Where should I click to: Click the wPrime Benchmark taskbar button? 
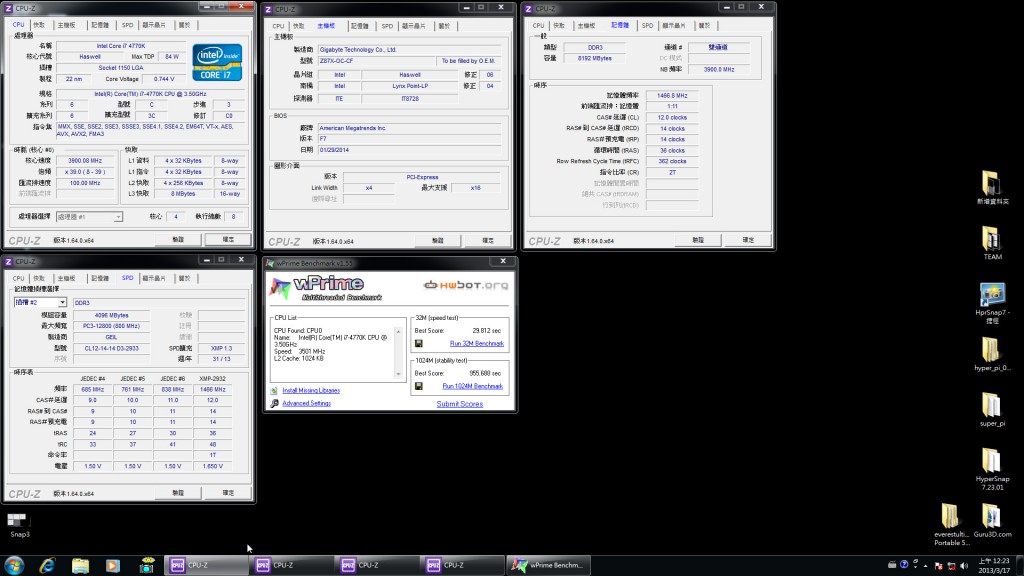(549, 565)
